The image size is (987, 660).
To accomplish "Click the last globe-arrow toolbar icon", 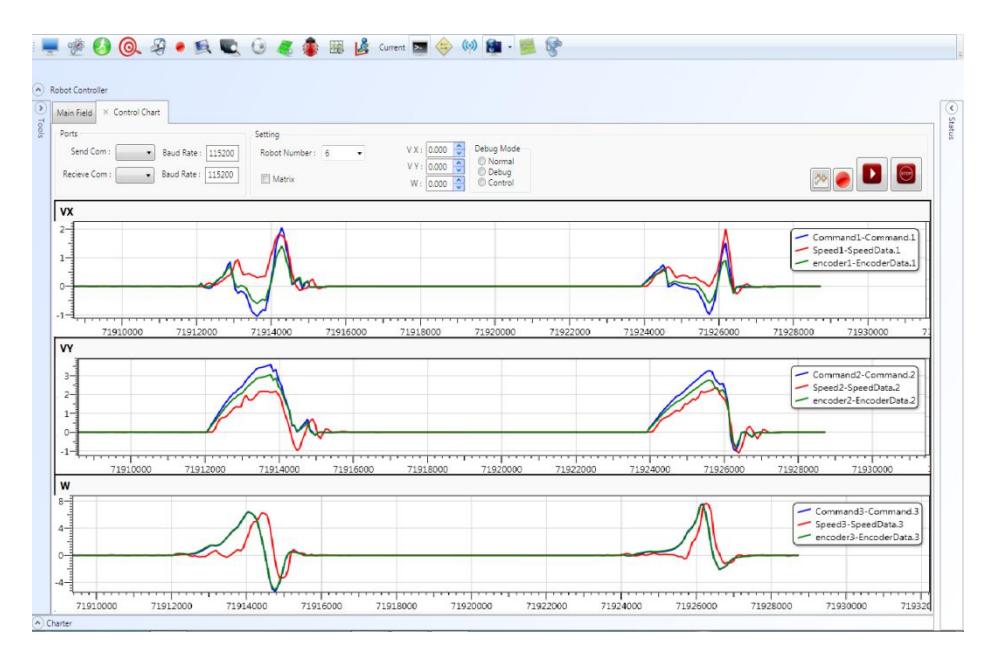I will (553, 47).
